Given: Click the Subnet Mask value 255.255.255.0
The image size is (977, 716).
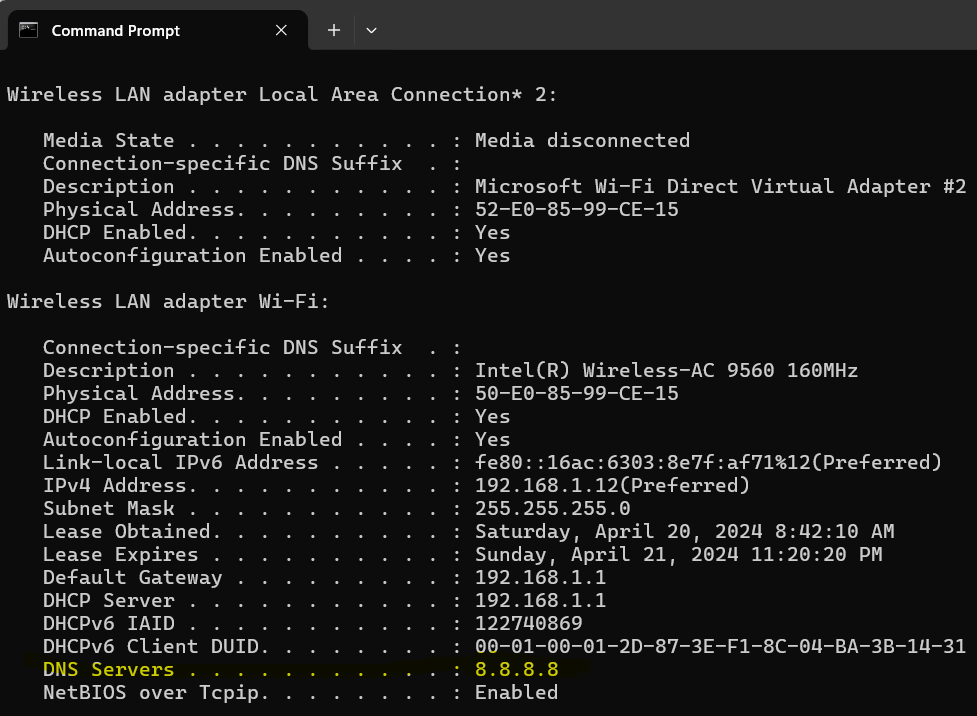Looking at the screenshot, I should [x=552, y=509].
